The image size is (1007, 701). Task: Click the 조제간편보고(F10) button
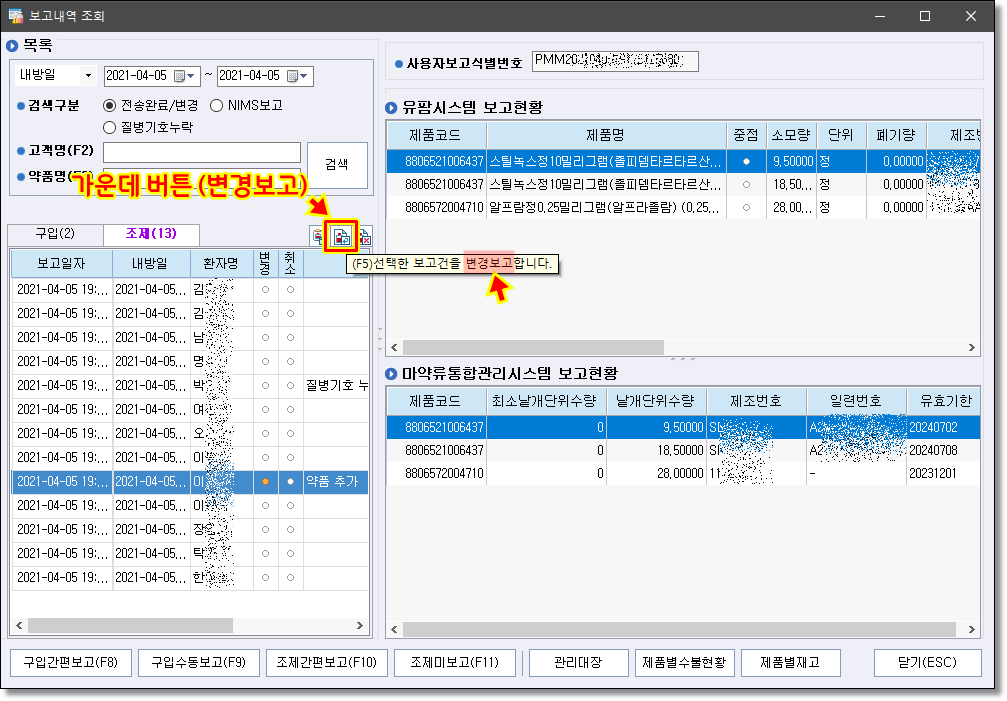[x=326, y=662]
